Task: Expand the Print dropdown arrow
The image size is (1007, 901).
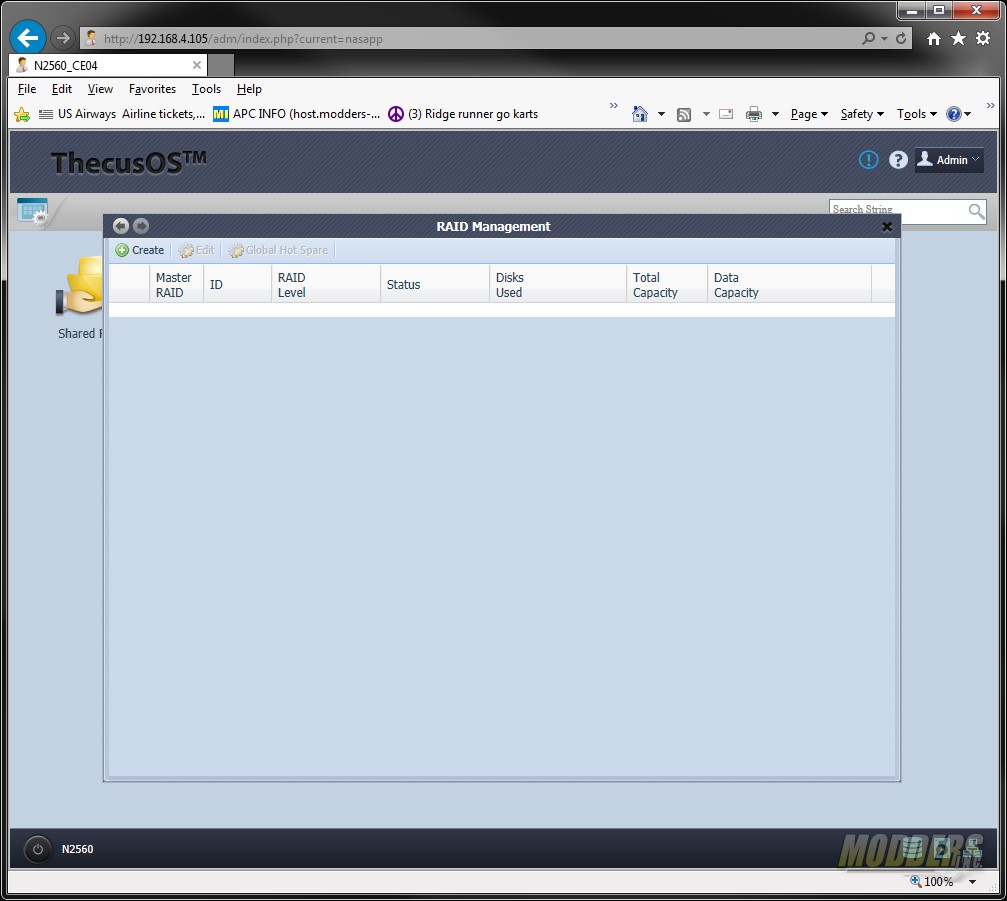Action: click(x=775, y=114)
